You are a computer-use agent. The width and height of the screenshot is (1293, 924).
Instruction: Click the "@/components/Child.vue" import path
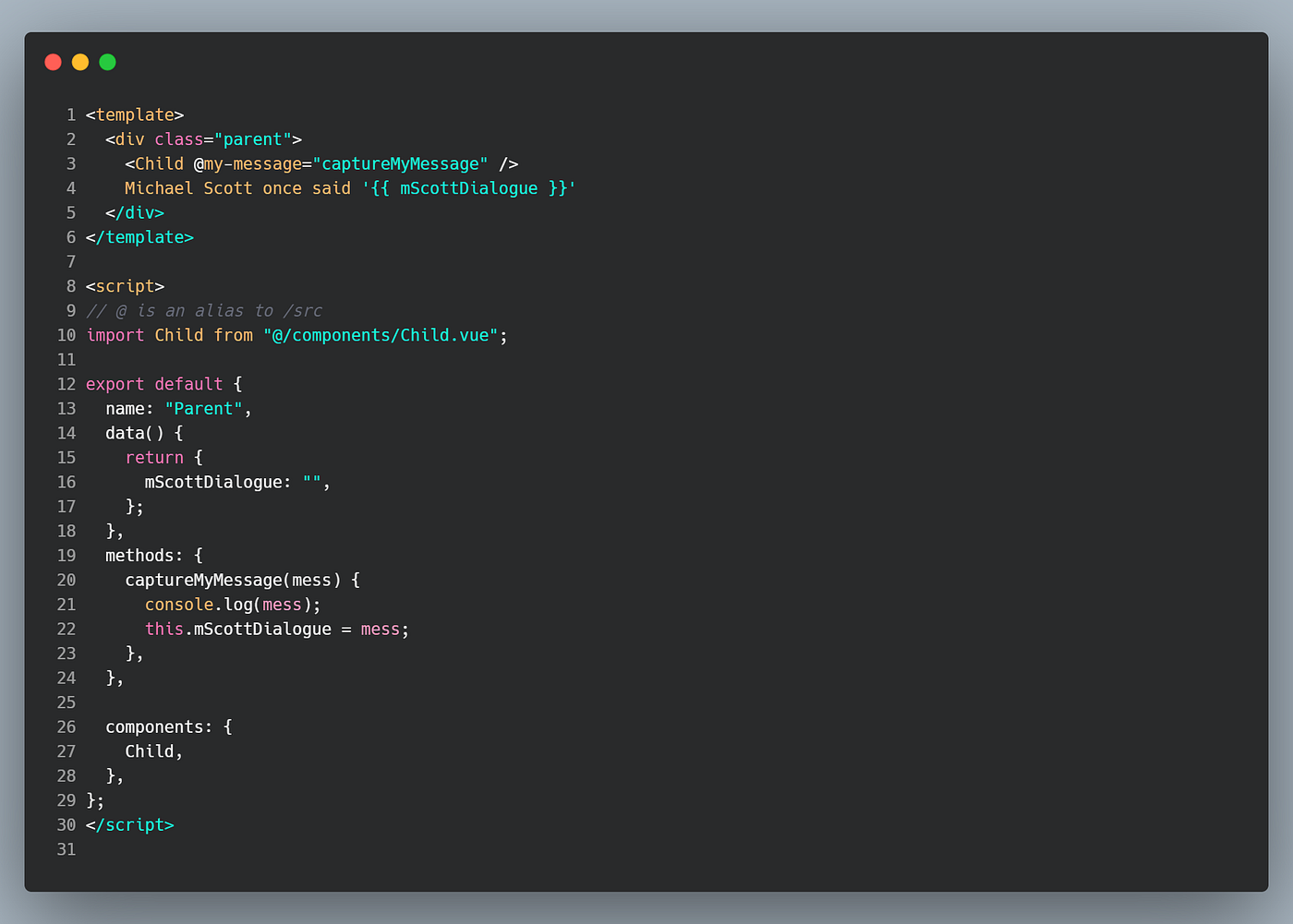click(x=381, y=335)
